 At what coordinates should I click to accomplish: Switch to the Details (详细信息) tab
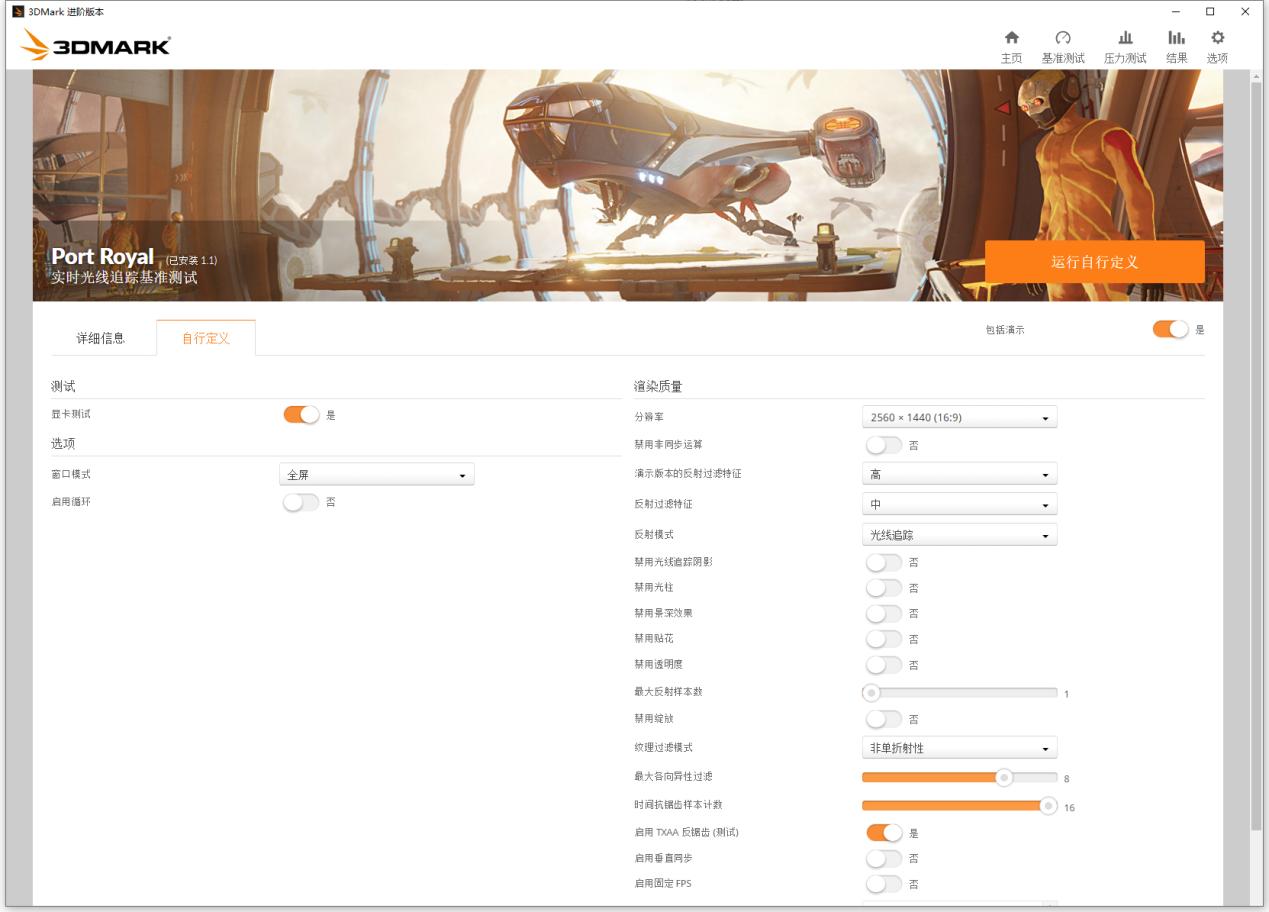(x=101, y=338)
